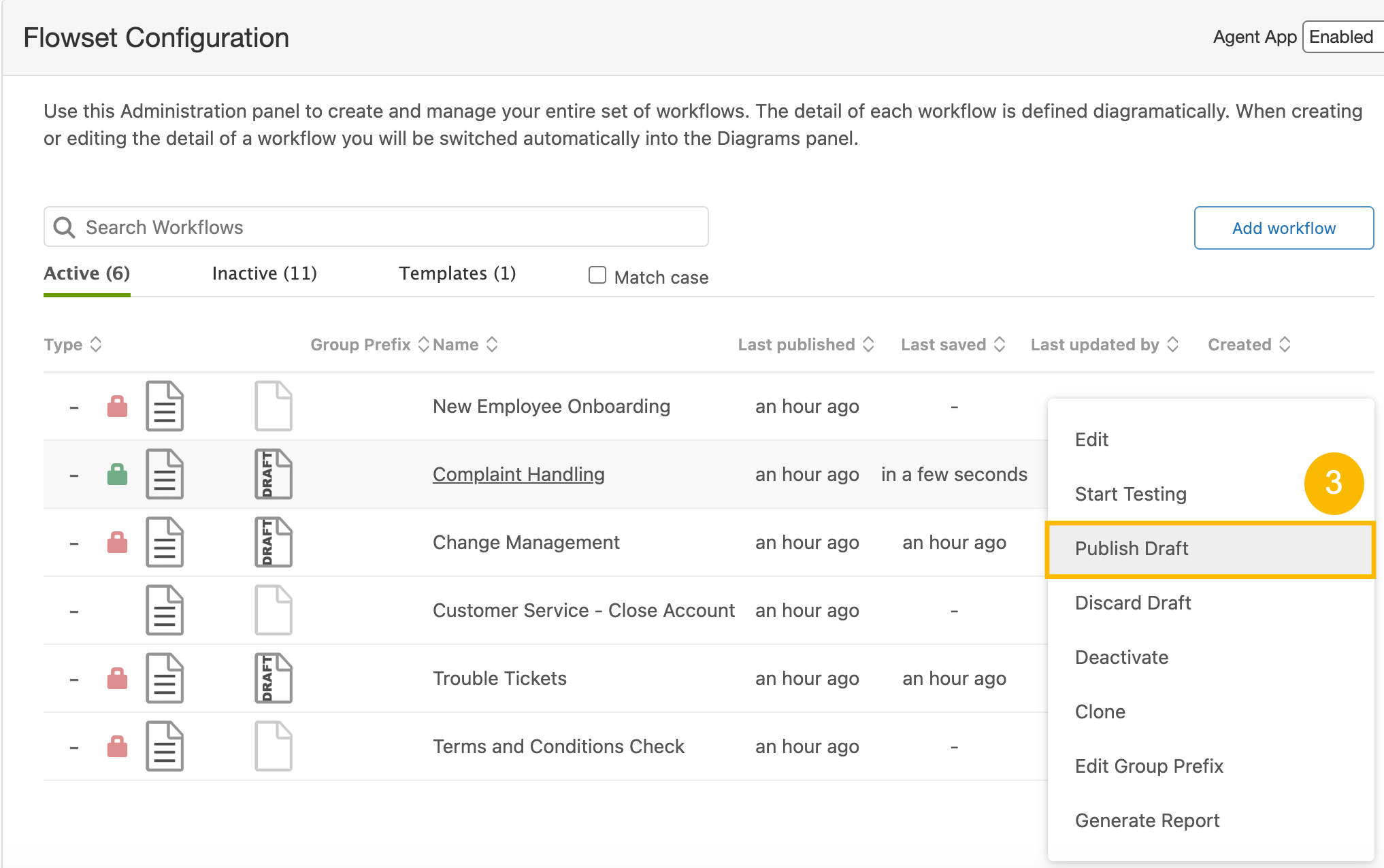Choose Deactivate from the context menu
Screen dimensions: 1384x868
point(1210,657)
